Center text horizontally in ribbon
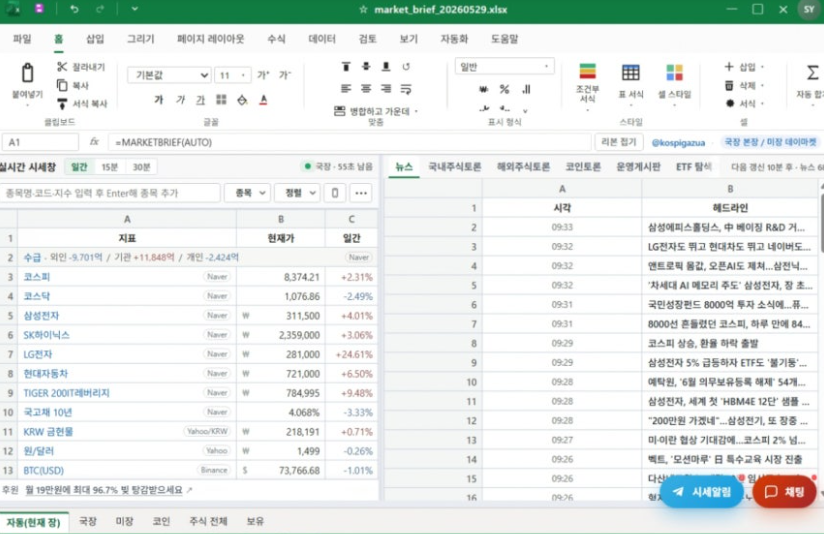This screenshot has height=534, width=824. pos(366,89)
